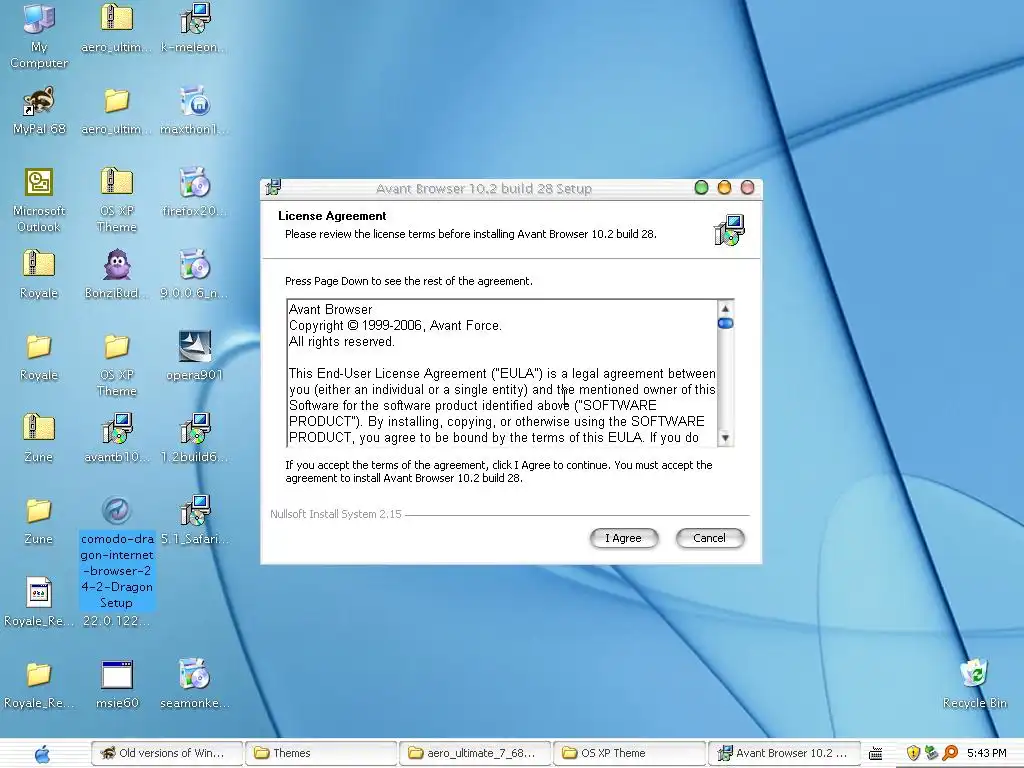This screenshot has height=768, width=1024.
Task: Cancel the Avant Browser setup
Action: tap(709, 538)
